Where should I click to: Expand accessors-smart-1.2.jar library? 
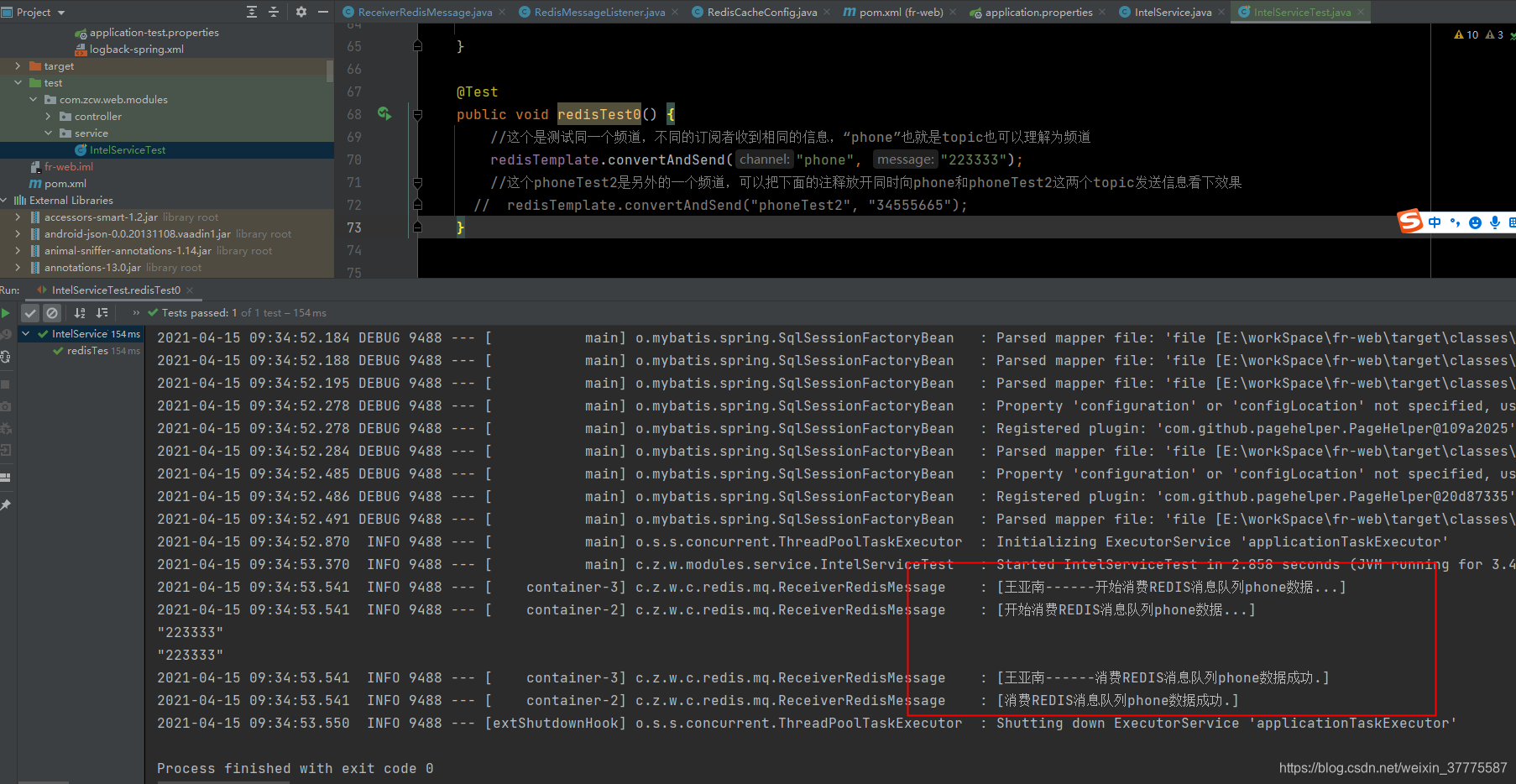pyautogui.click(x=18, y=217)
